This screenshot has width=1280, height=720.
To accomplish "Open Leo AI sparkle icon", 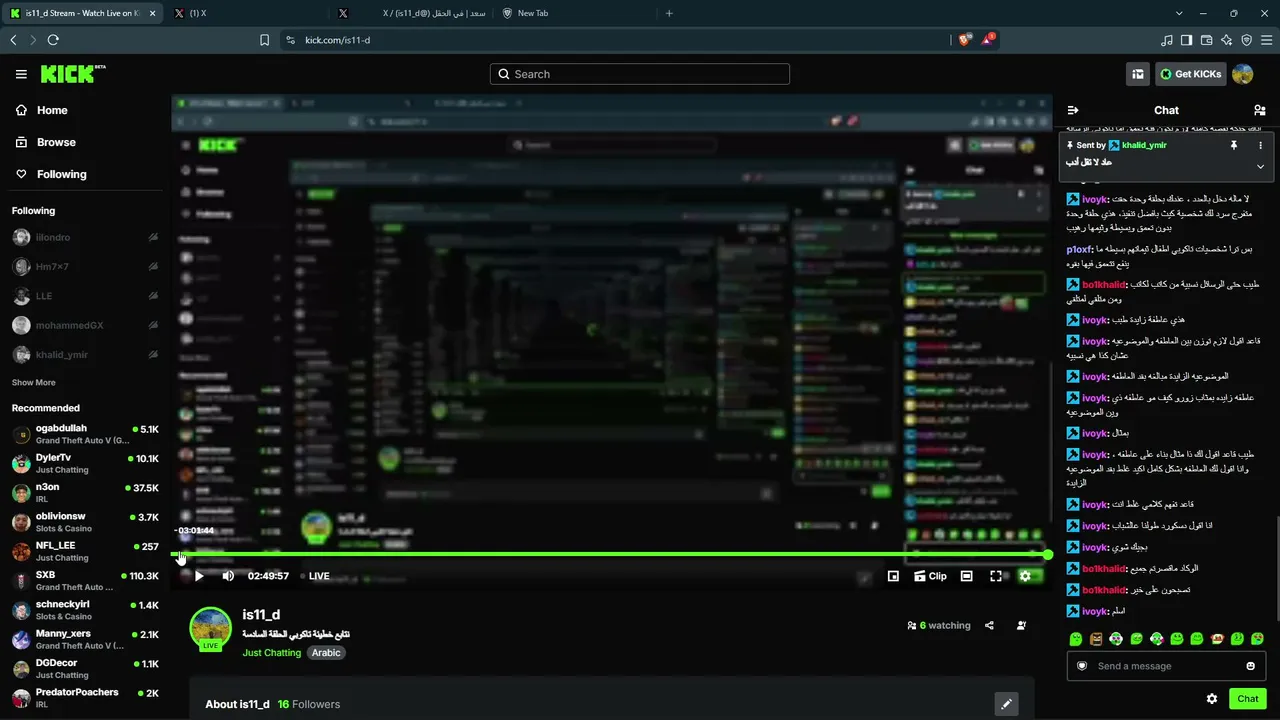I will coord(1226,40).
